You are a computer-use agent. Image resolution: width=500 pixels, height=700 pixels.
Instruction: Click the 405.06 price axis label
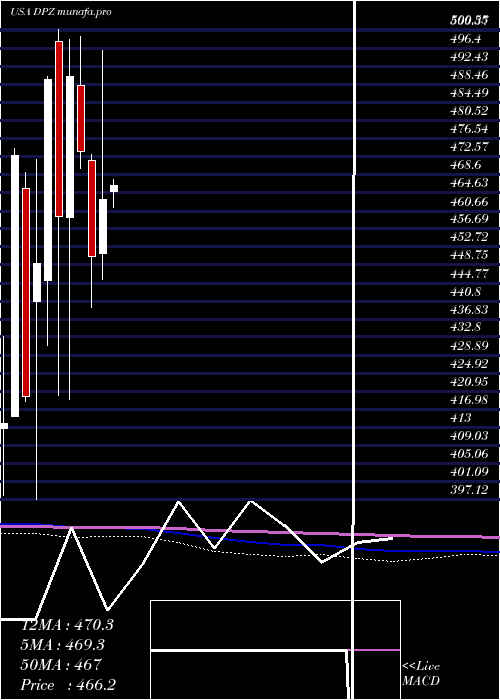pos(469,454)
